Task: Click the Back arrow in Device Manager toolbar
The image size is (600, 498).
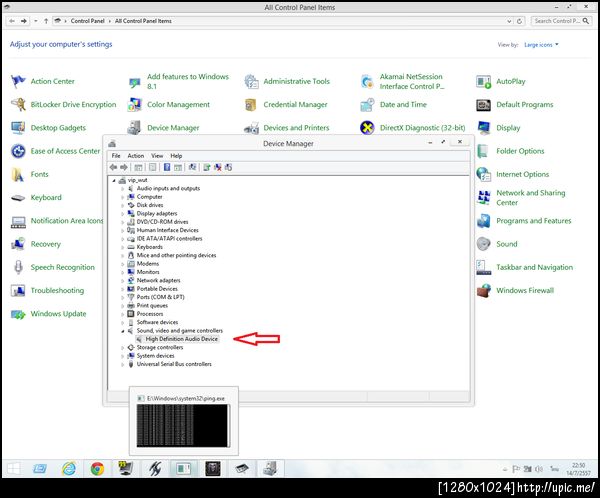Action: point(113,167)
